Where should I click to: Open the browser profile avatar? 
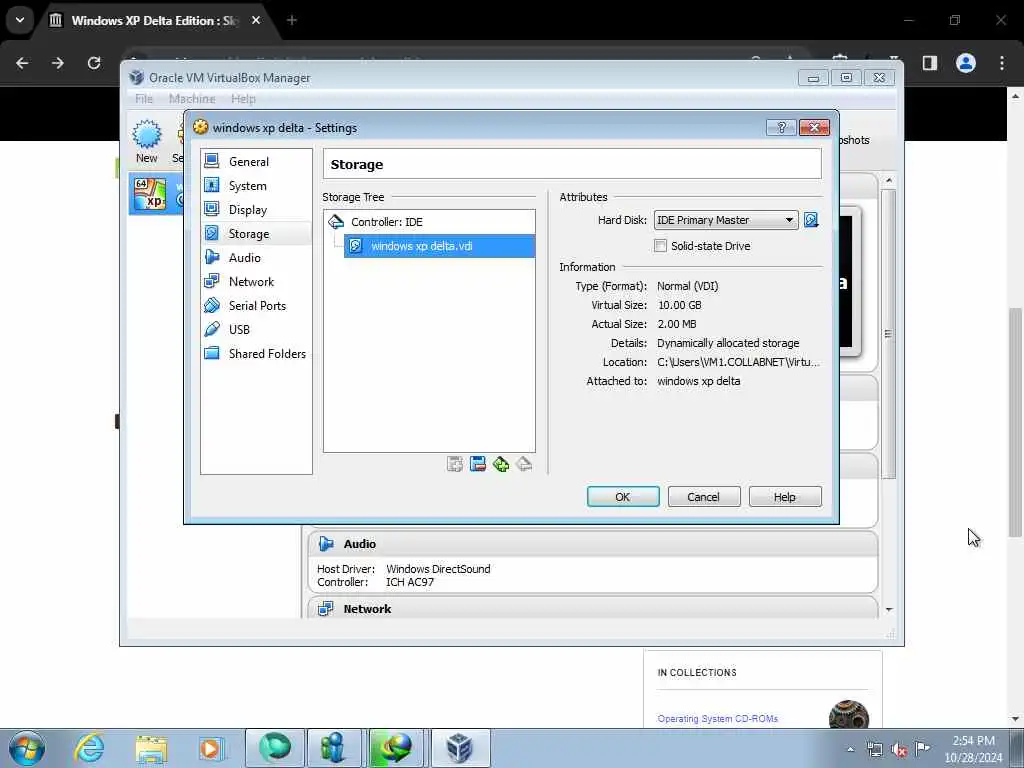[966, 63]
